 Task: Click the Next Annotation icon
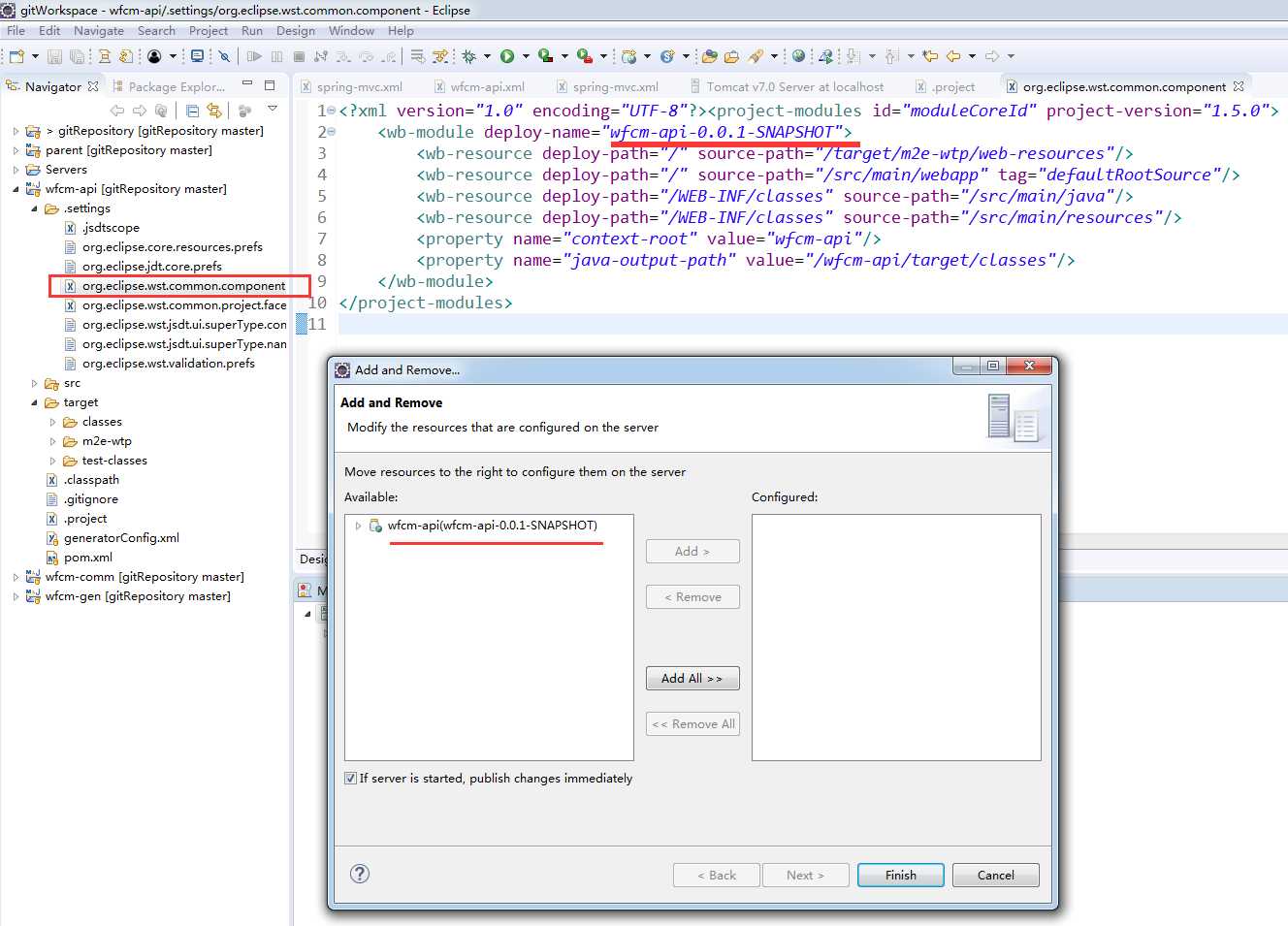[x=853, y=56]
